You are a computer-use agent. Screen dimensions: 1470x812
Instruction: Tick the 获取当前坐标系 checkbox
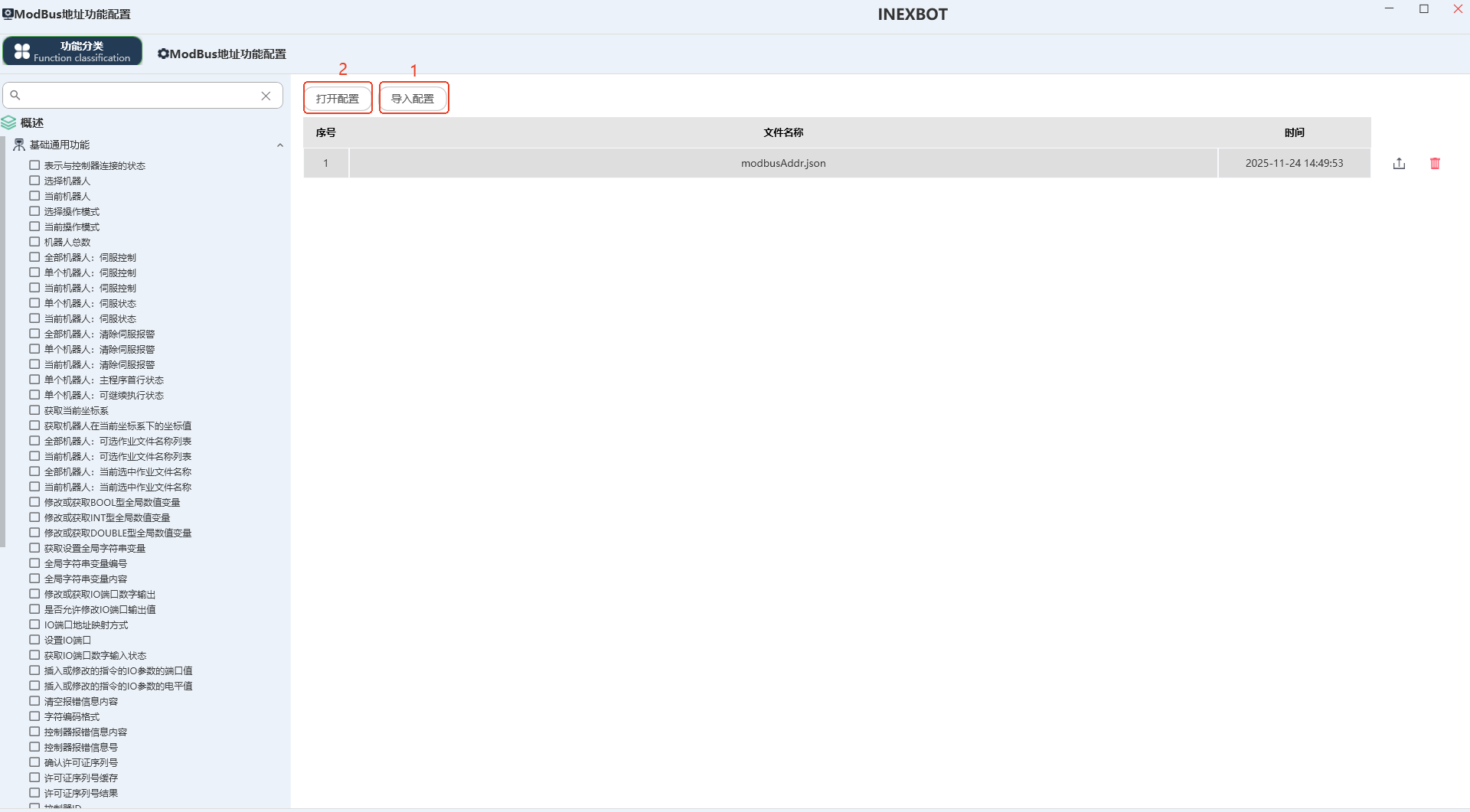point(34,410)
